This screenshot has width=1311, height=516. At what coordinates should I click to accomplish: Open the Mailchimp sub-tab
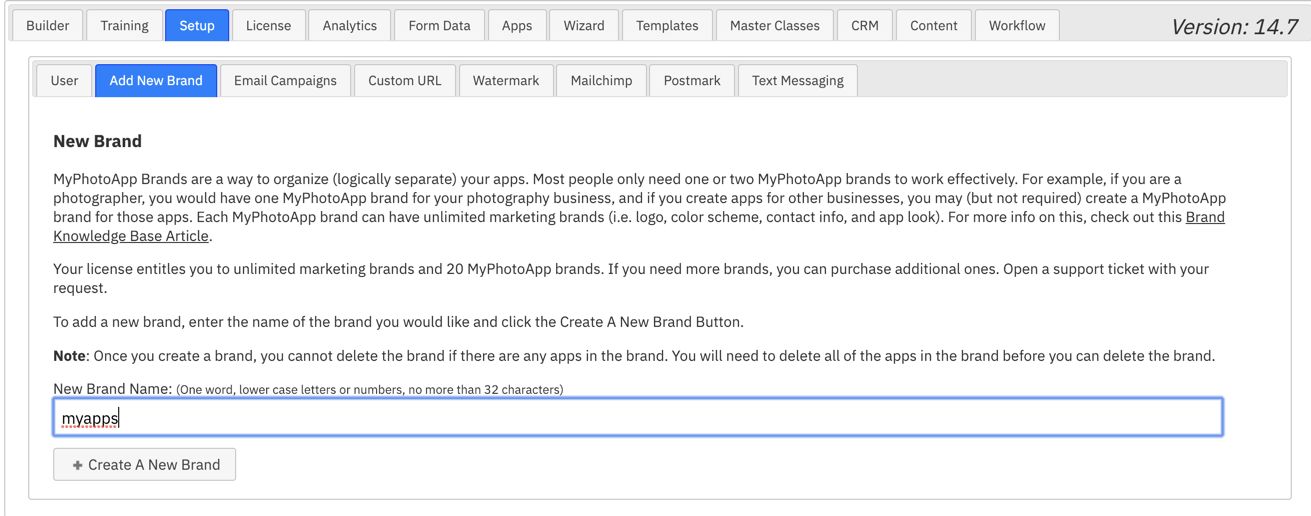pos(601,80)
